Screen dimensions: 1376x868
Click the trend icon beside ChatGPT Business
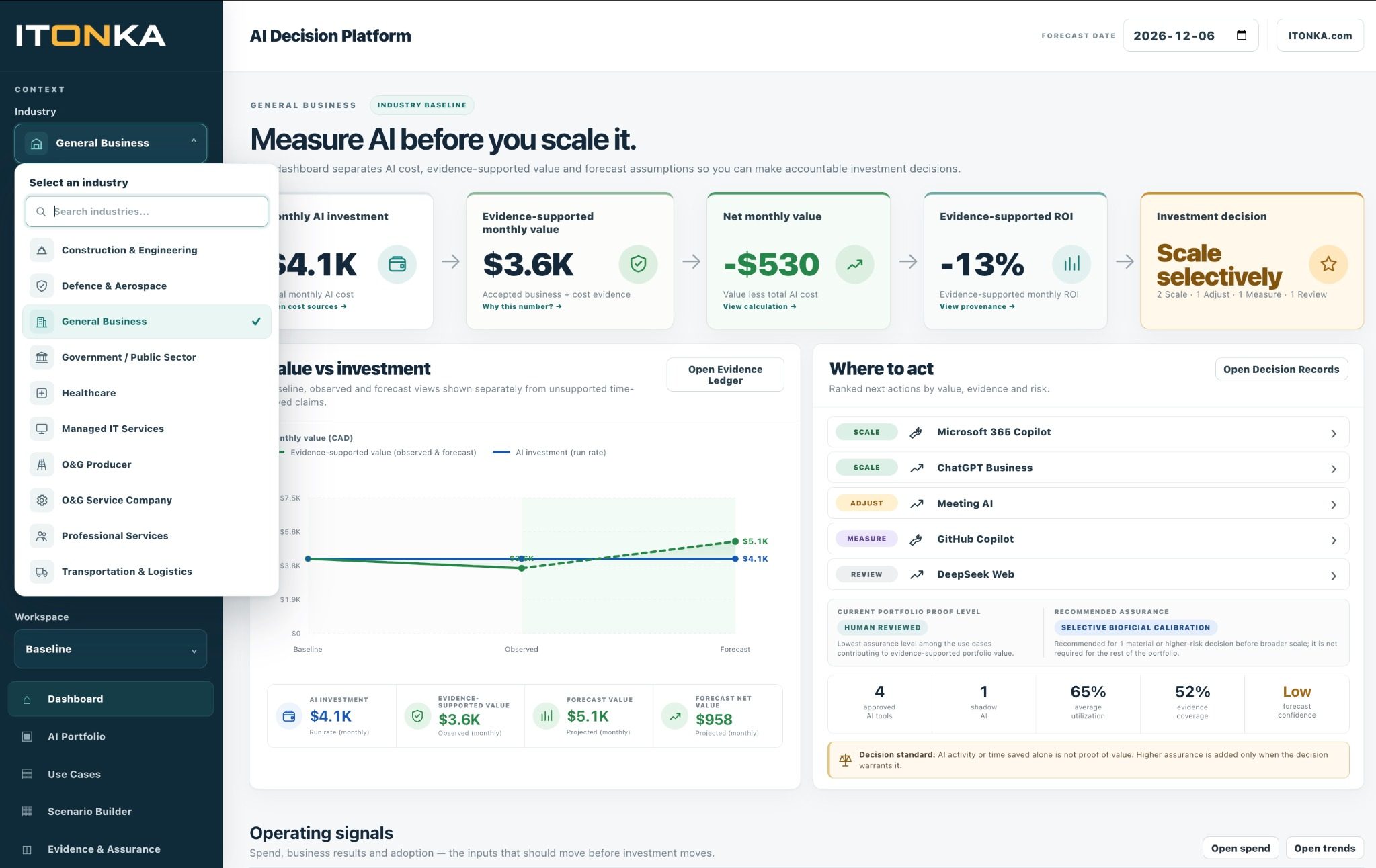click(916, 468)
